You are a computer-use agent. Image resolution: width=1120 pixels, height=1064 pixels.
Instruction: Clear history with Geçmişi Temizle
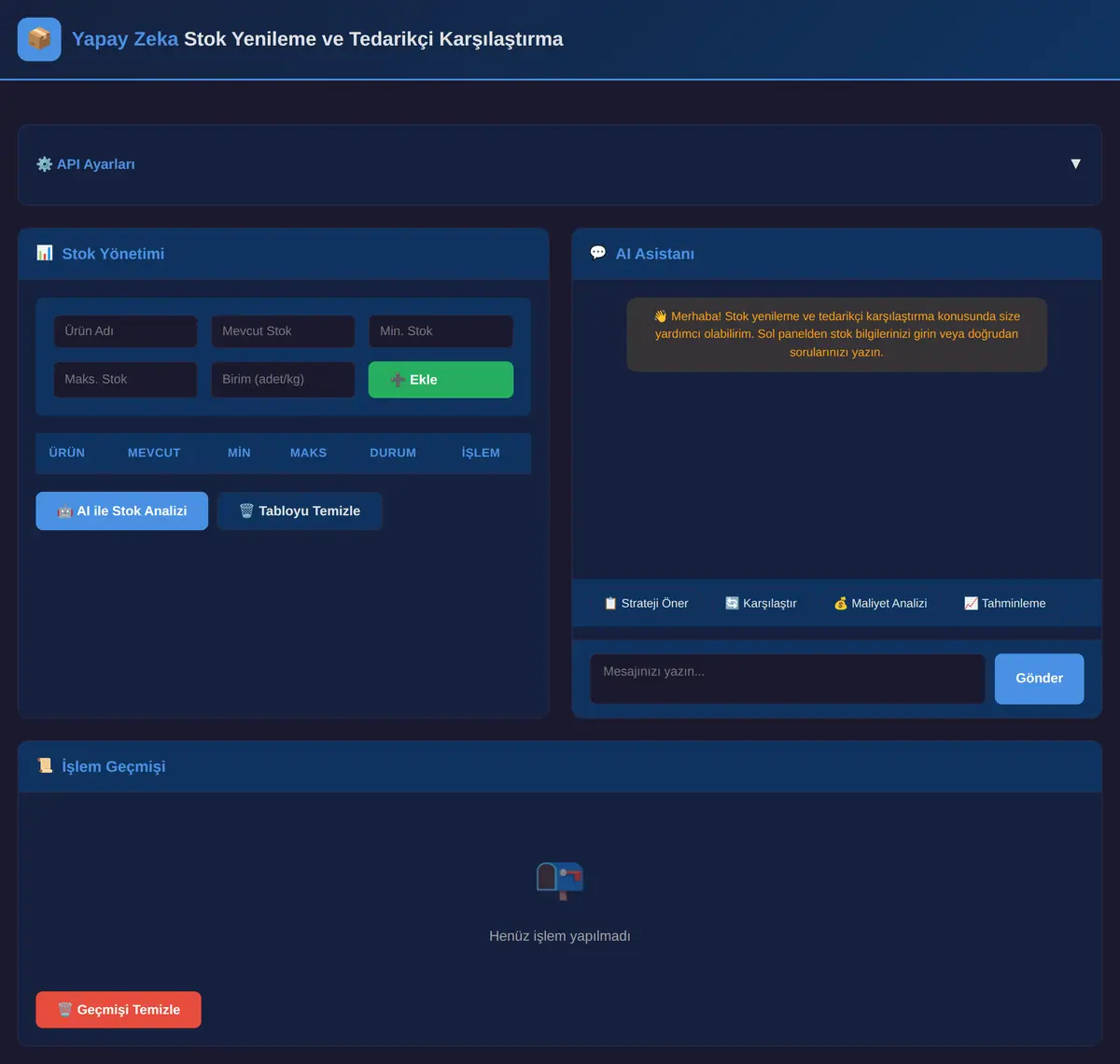click(119, 1010)
